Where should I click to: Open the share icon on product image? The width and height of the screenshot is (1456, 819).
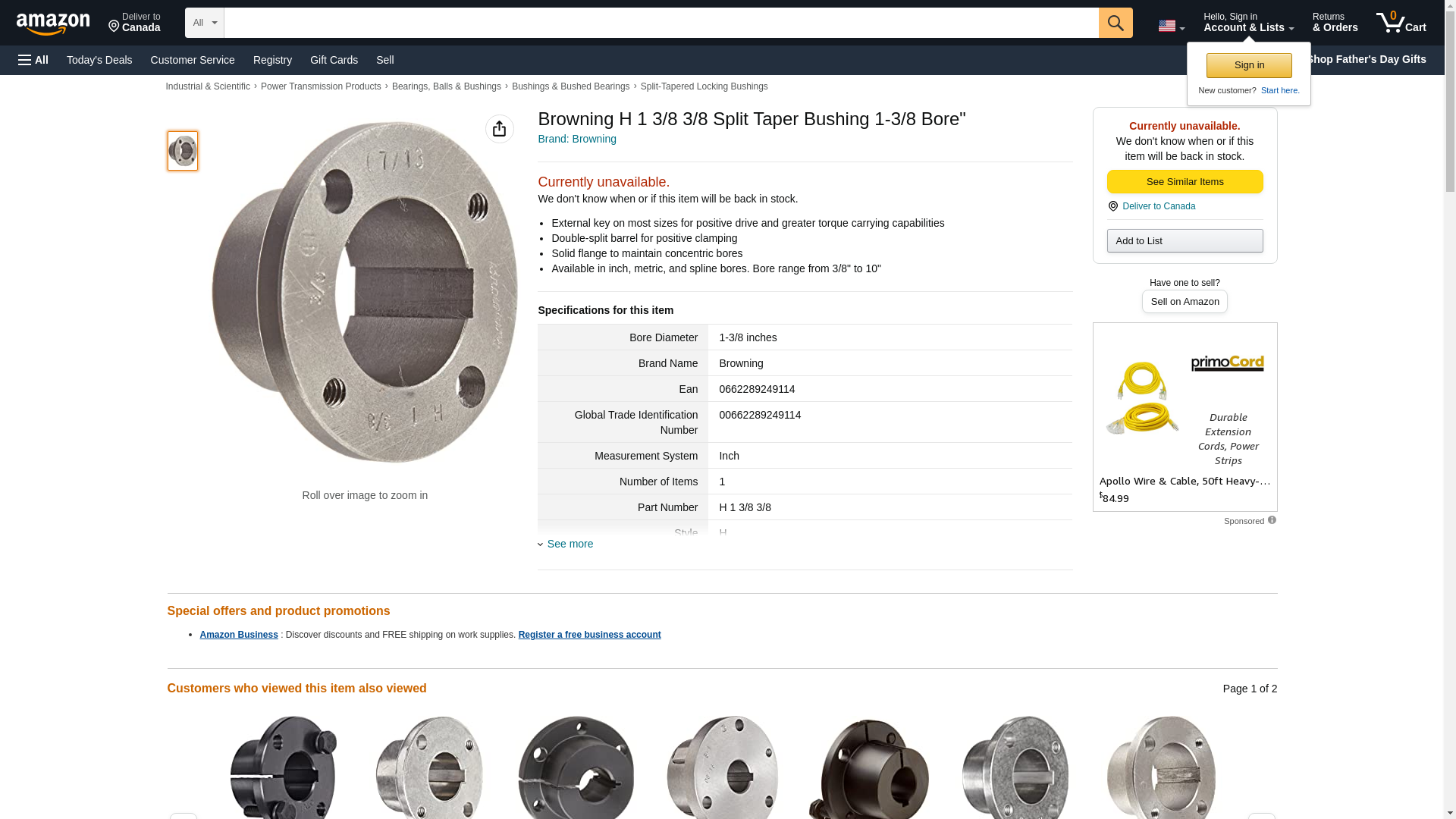(x=499, y=129)
